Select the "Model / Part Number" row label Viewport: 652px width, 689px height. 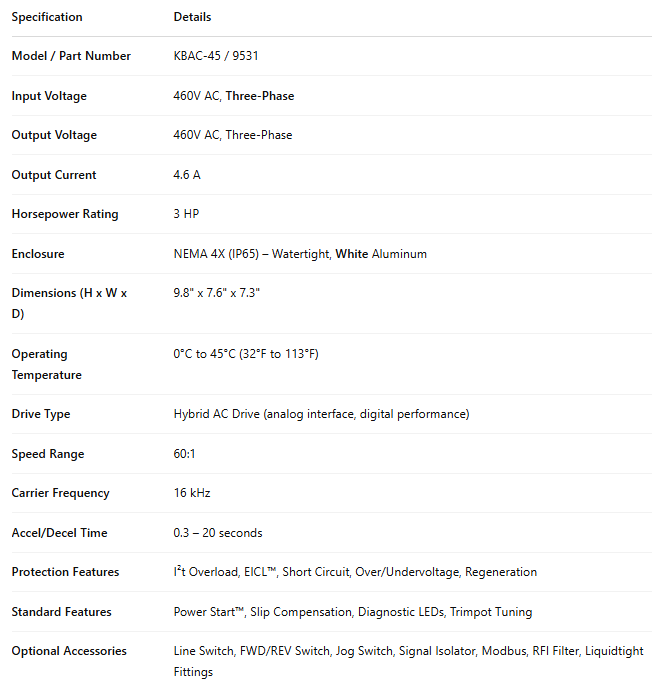tap(71, 56)
